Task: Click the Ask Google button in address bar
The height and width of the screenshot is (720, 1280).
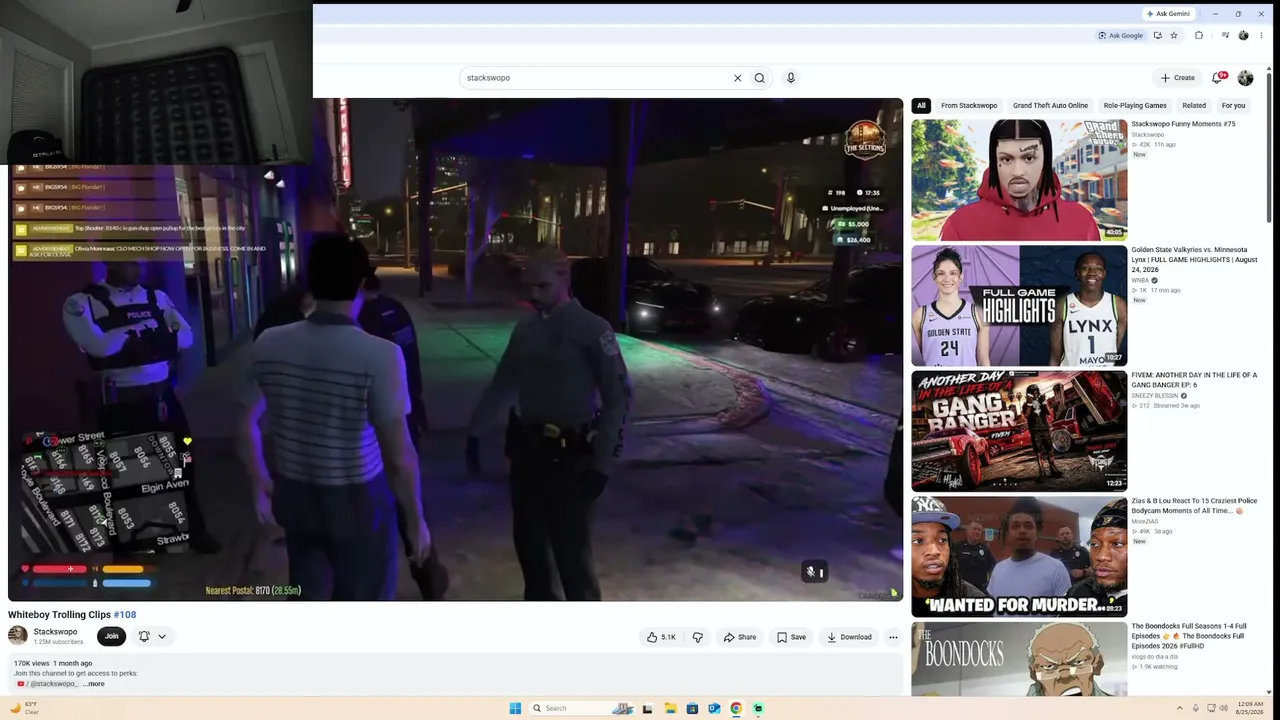Action: tap(1120, 35)
